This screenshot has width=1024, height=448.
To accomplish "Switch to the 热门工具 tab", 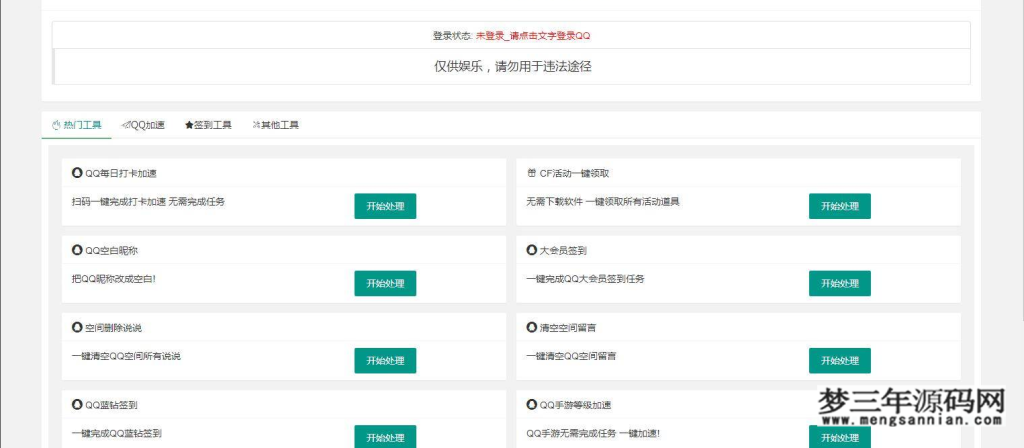I will [x=76, y=125].
